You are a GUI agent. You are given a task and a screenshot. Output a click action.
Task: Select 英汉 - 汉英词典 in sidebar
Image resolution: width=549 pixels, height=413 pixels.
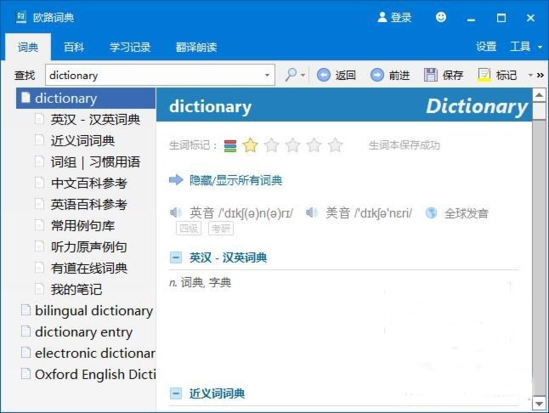[x=95, y=120]
